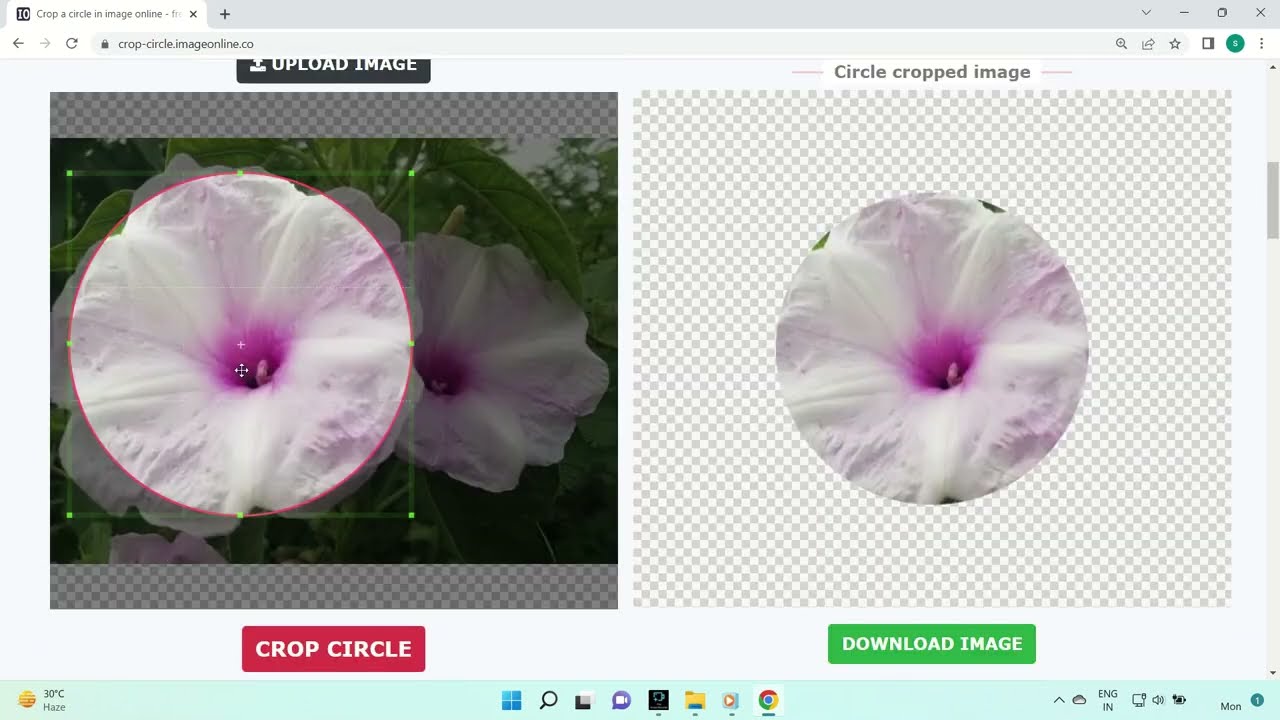The height and width of the screenshot is (720, 1280).
Task: Open the Chrome profile avatar
Action: point(1235,44)
